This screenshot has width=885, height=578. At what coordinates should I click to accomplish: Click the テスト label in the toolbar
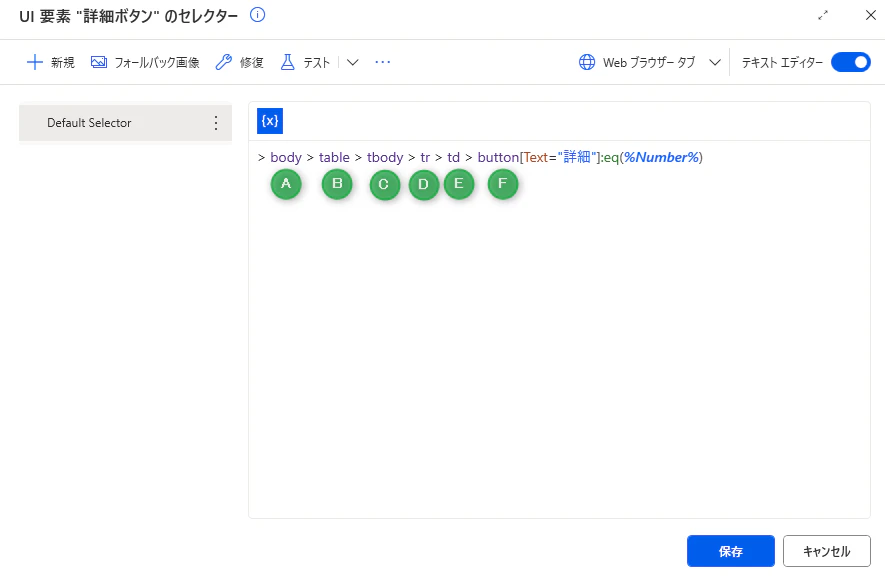point(317,62)
